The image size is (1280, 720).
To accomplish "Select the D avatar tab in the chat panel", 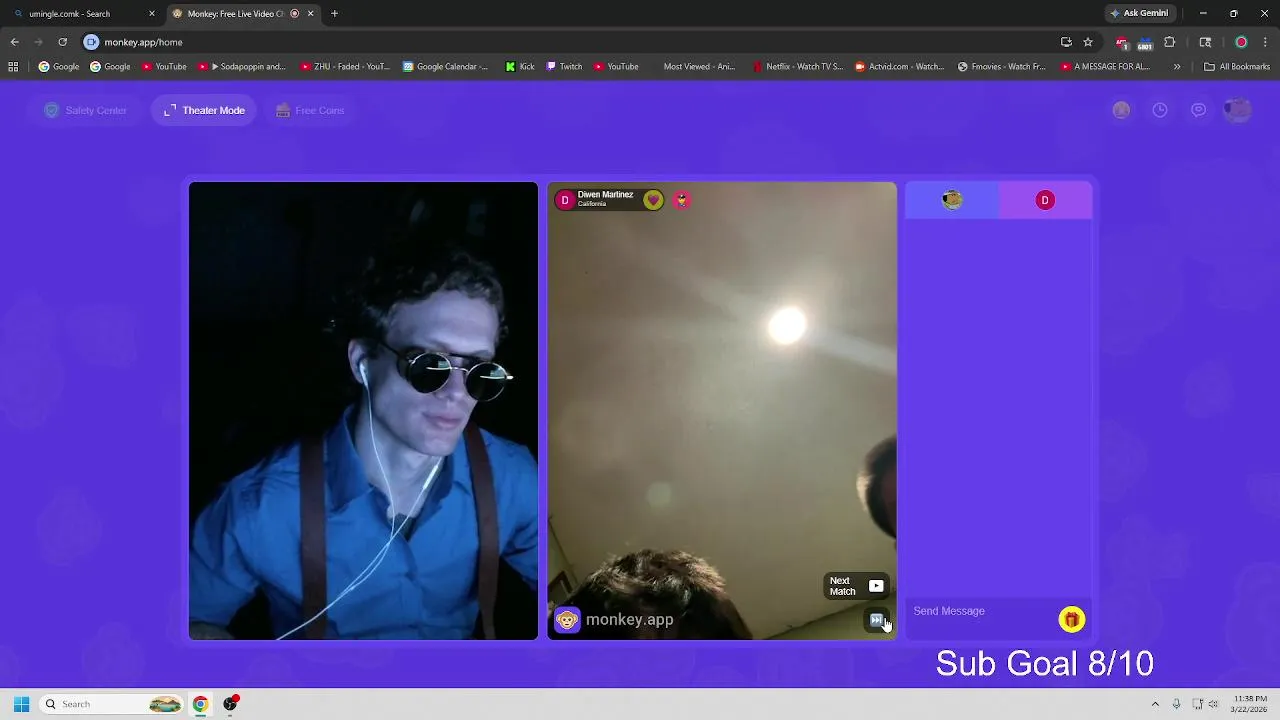I will [1045, 200].
